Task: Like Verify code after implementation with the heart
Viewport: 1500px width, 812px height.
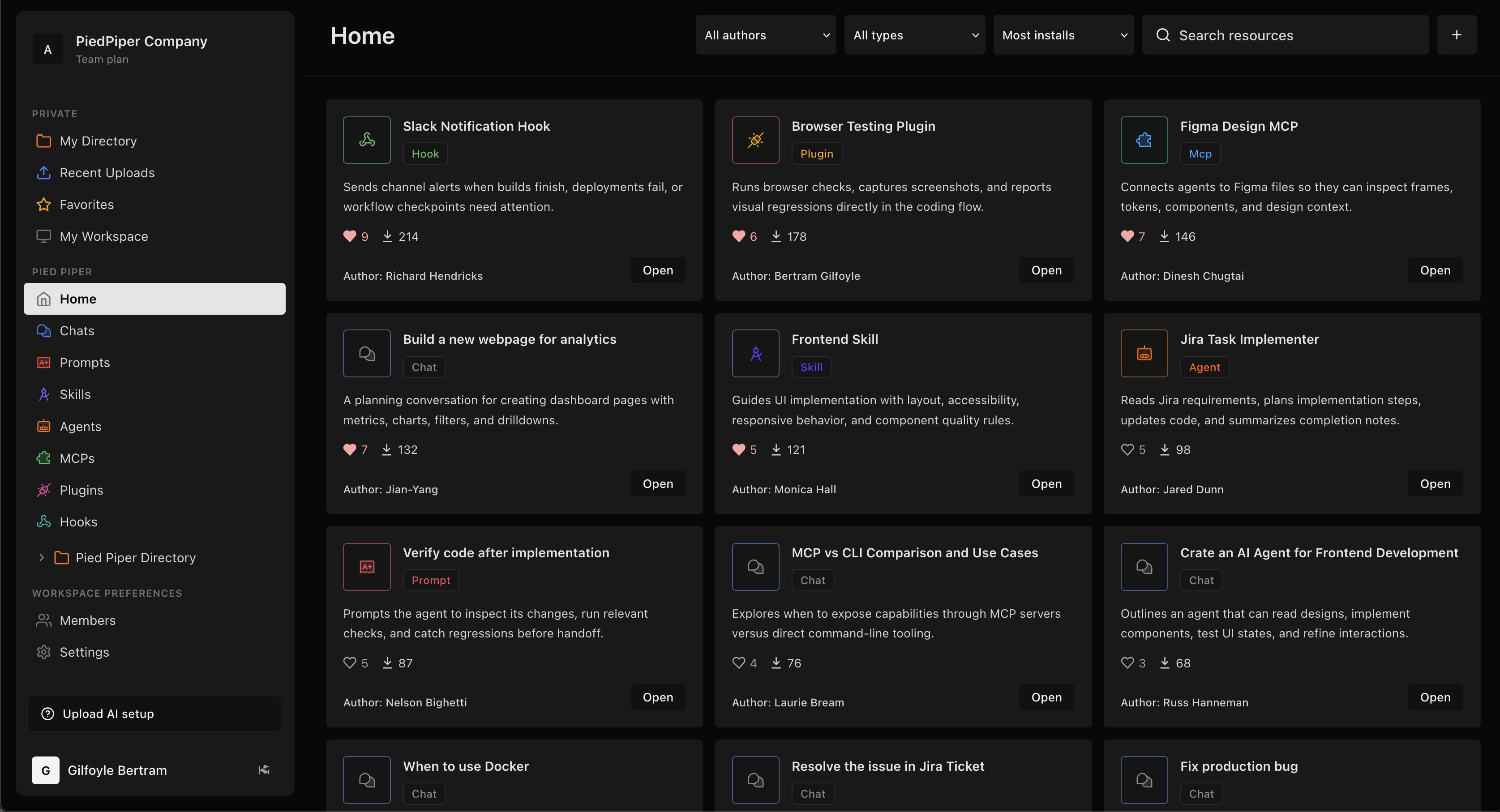Action: tap(349, 663)
